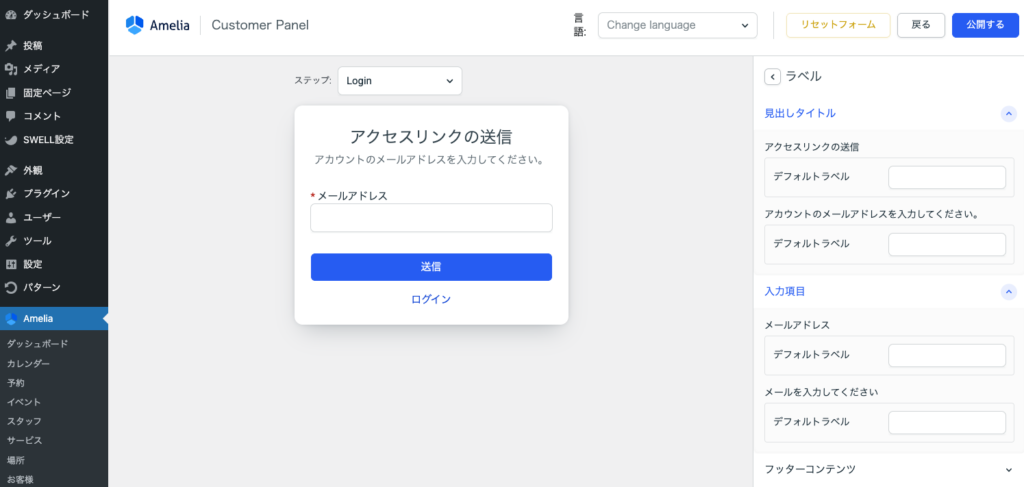Click the ログイン link under the form
The height and width of the screenshot is (487, 1024).
[431, 299]
